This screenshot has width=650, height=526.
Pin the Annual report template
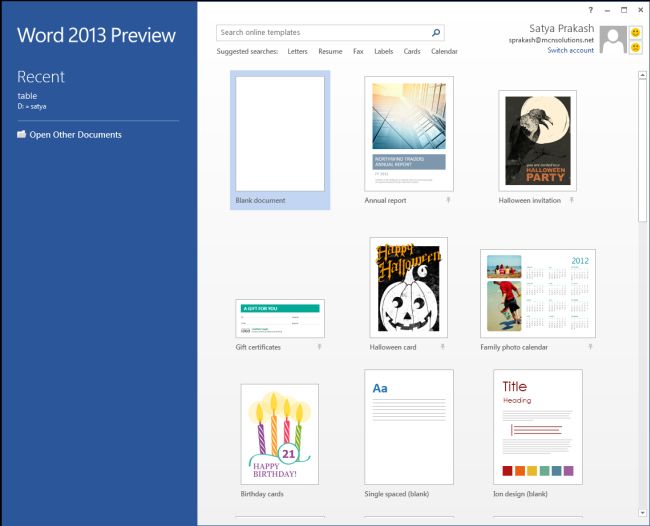click(x=448, y=200)
